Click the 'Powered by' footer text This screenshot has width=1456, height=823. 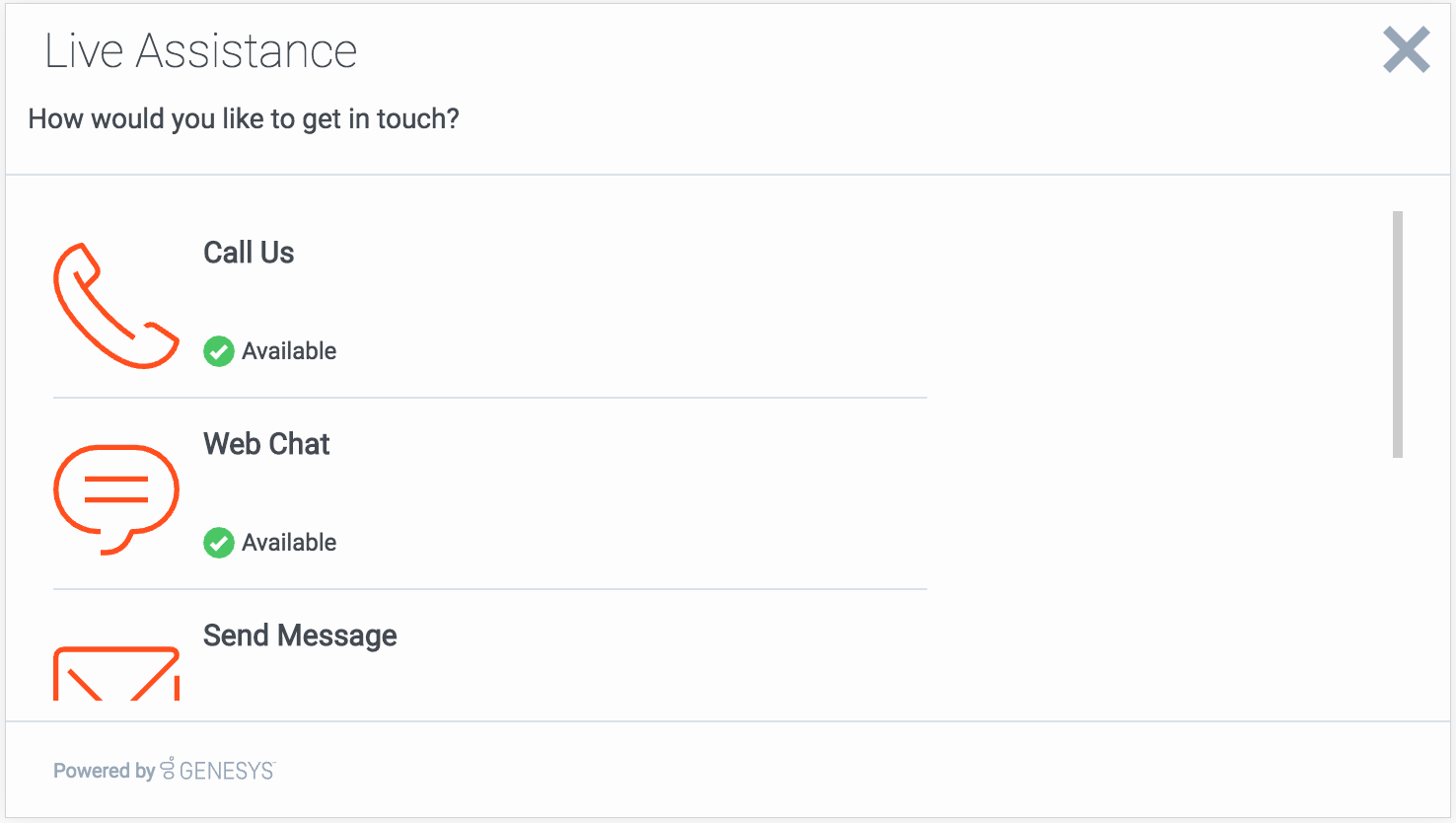(104, 771)
